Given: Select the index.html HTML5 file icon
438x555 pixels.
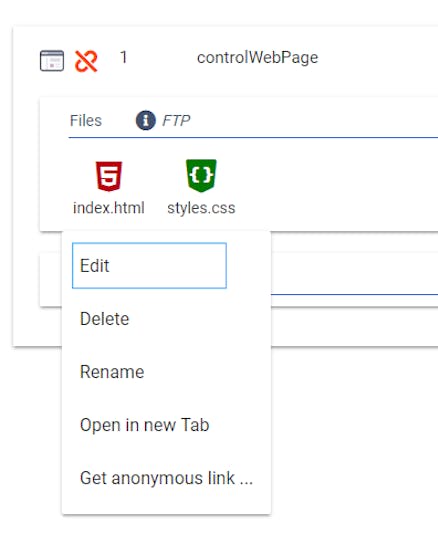Looking at the screenshot, I should click(x=109, y=176).
